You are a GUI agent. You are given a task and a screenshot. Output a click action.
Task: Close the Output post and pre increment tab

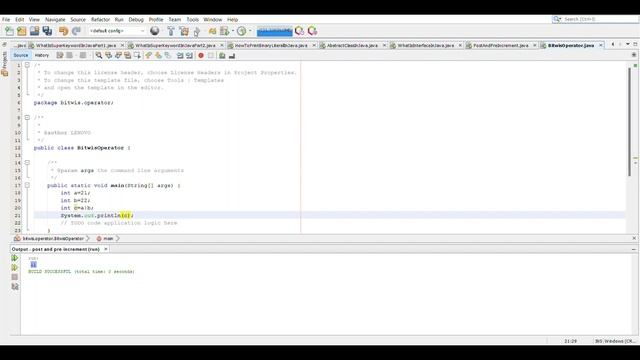(106, 249)
